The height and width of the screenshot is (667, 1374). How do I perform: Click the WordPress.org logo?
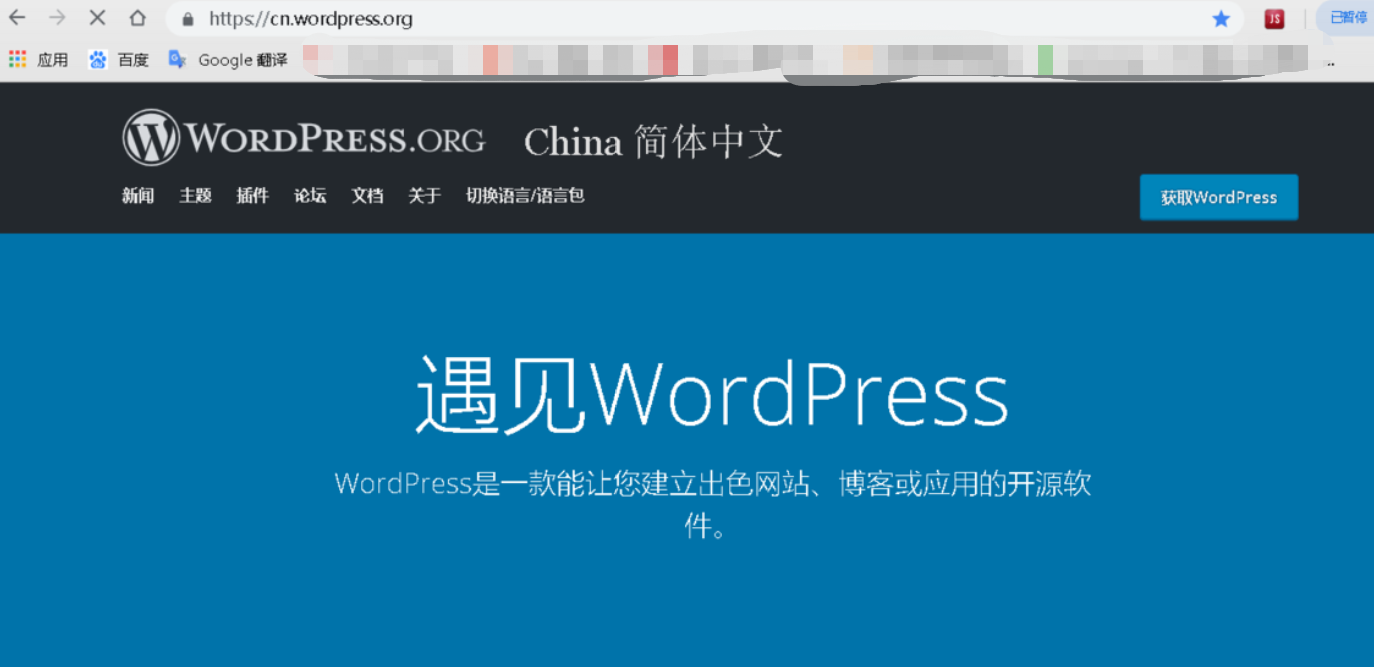304,138
